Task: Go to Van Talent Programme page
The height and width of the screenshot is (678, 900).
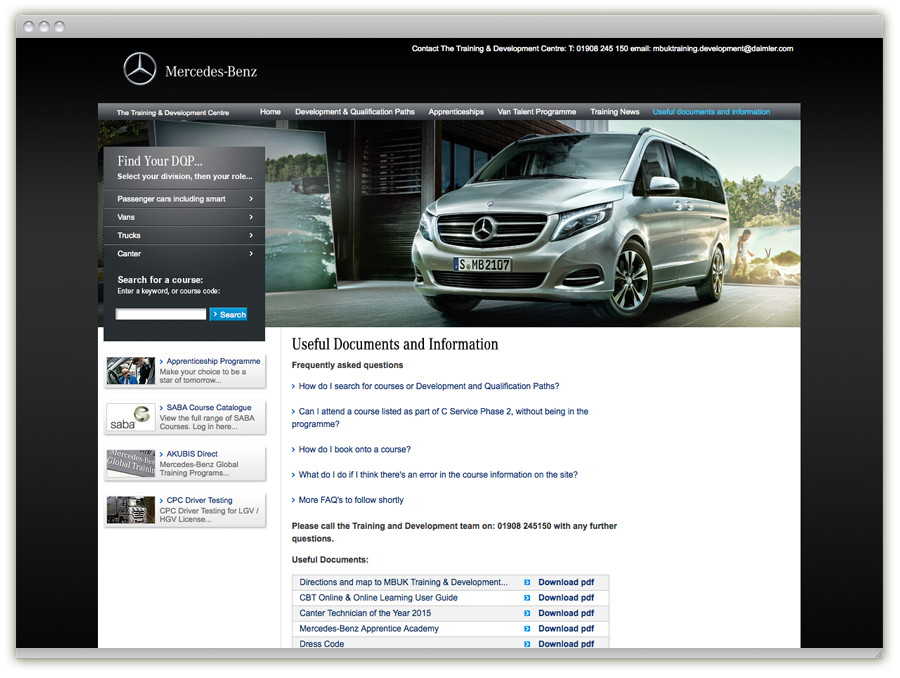Action: coord(537,112)
